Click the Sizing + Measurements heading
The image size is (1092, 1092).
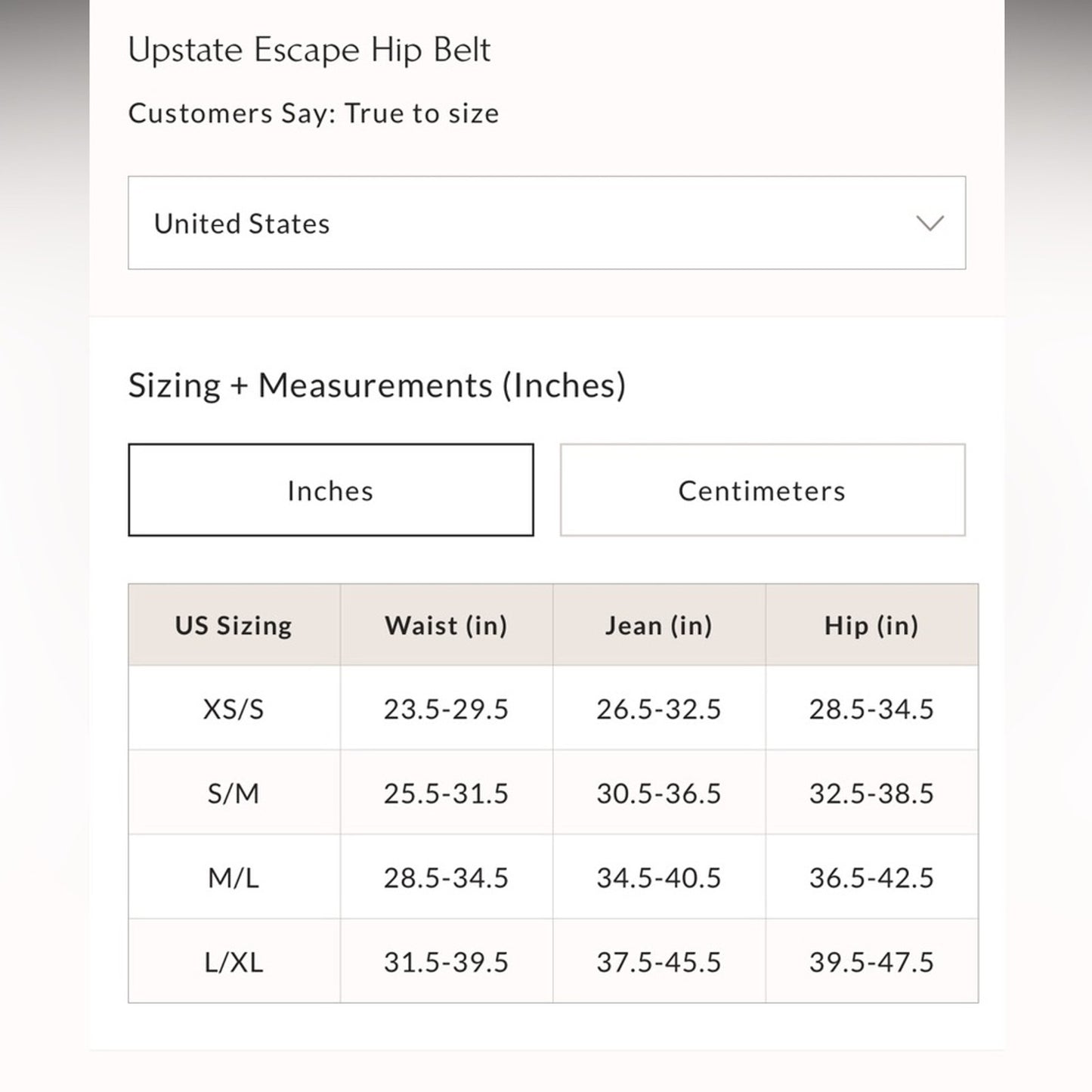pos(376,385)
